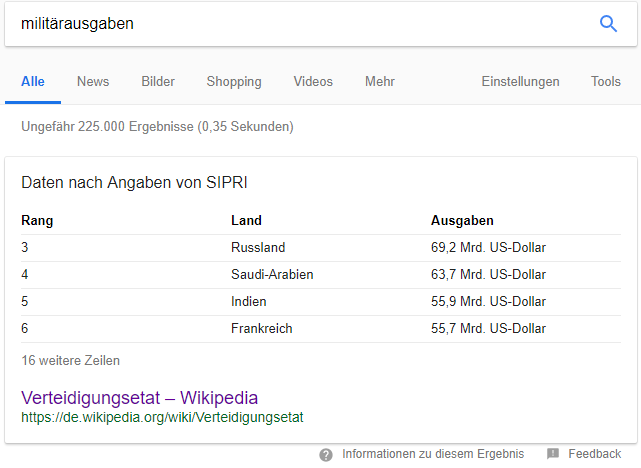
Task: Switch to the News tab
Action: (x=93, y=82)
